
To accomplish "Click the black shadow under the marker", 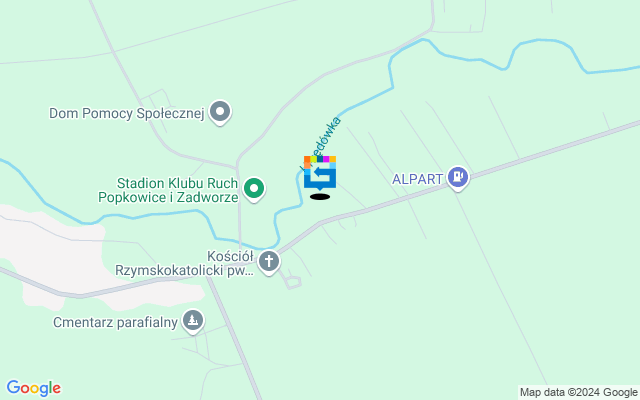I will (x=320, y=197).
